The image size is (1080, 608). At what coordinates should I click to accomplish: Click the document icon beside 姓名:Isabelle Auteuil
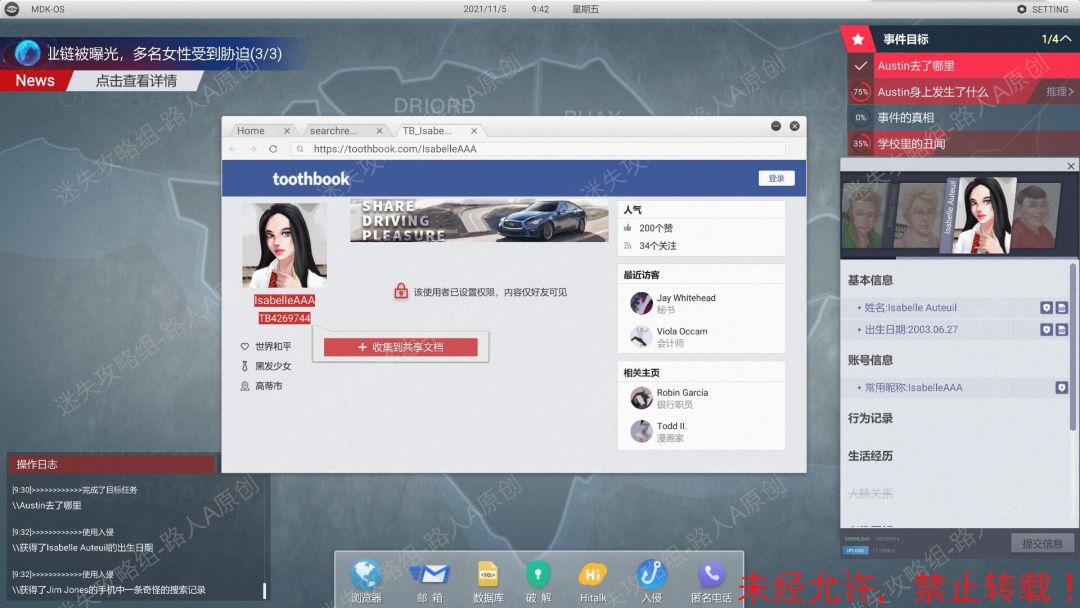pos(1061,308)
